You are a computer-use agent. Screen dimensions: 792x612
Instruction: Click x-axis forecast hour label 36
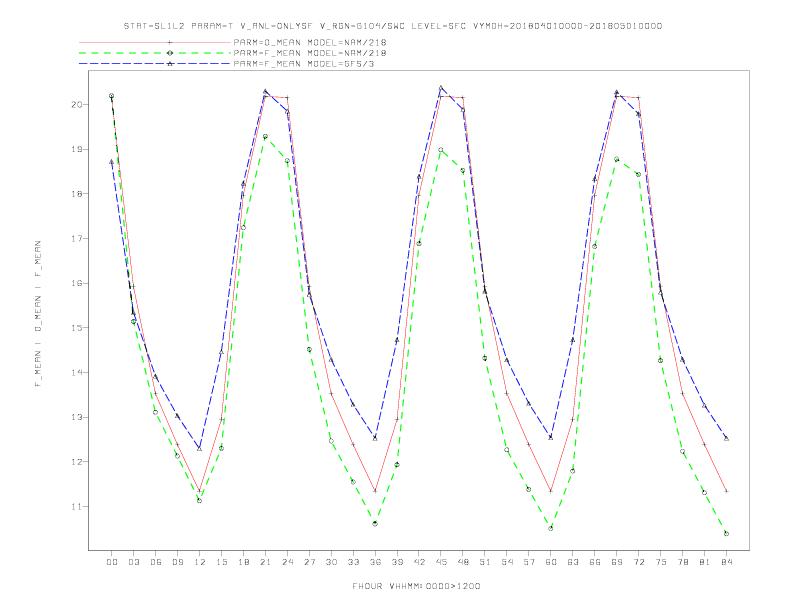pos(375,562)
